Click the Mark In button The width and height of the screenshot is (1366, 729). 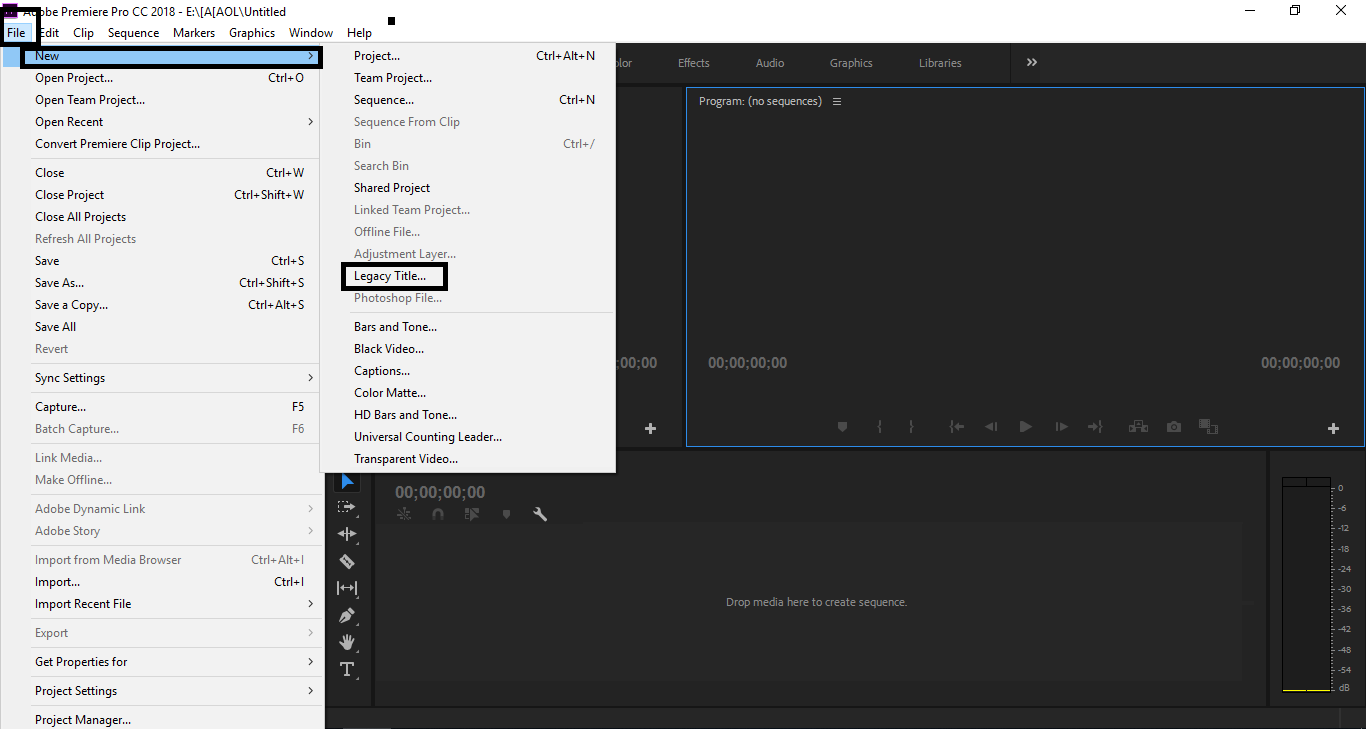pos(879,427)
